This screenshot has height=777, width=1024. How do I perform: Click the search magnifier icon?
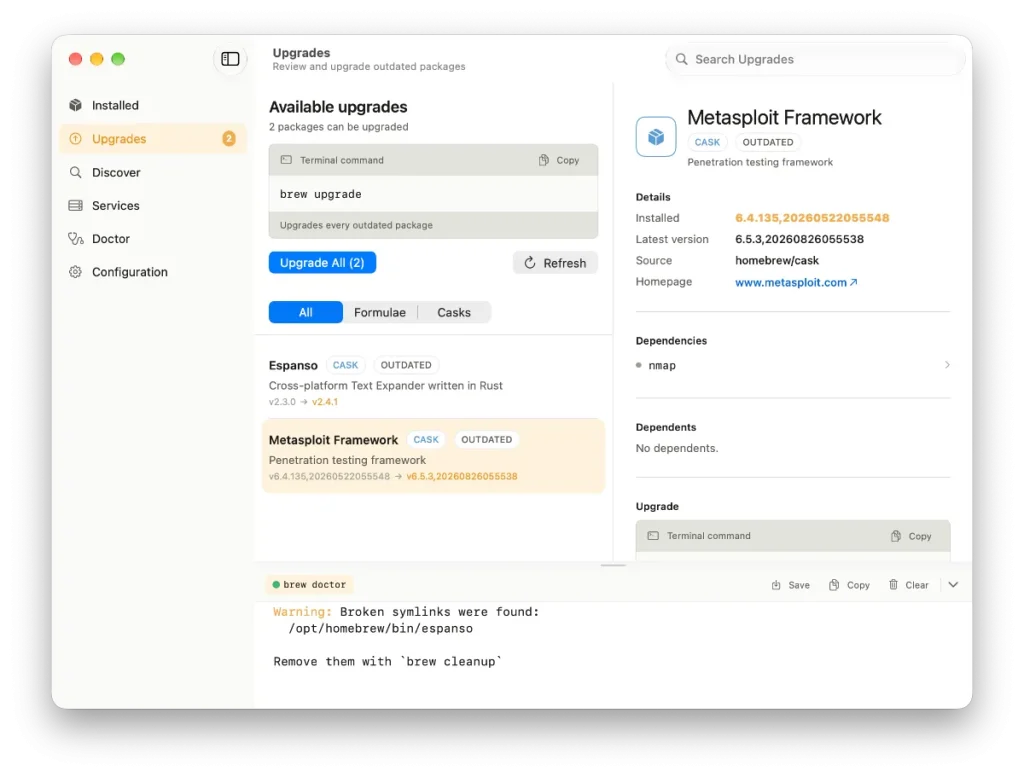tap(681, 59)
